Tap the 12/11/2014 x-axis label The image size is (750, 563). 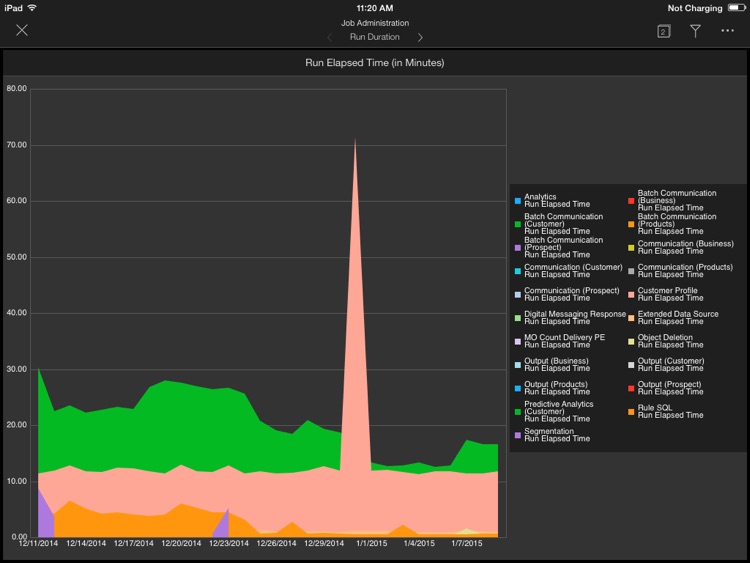38,543
